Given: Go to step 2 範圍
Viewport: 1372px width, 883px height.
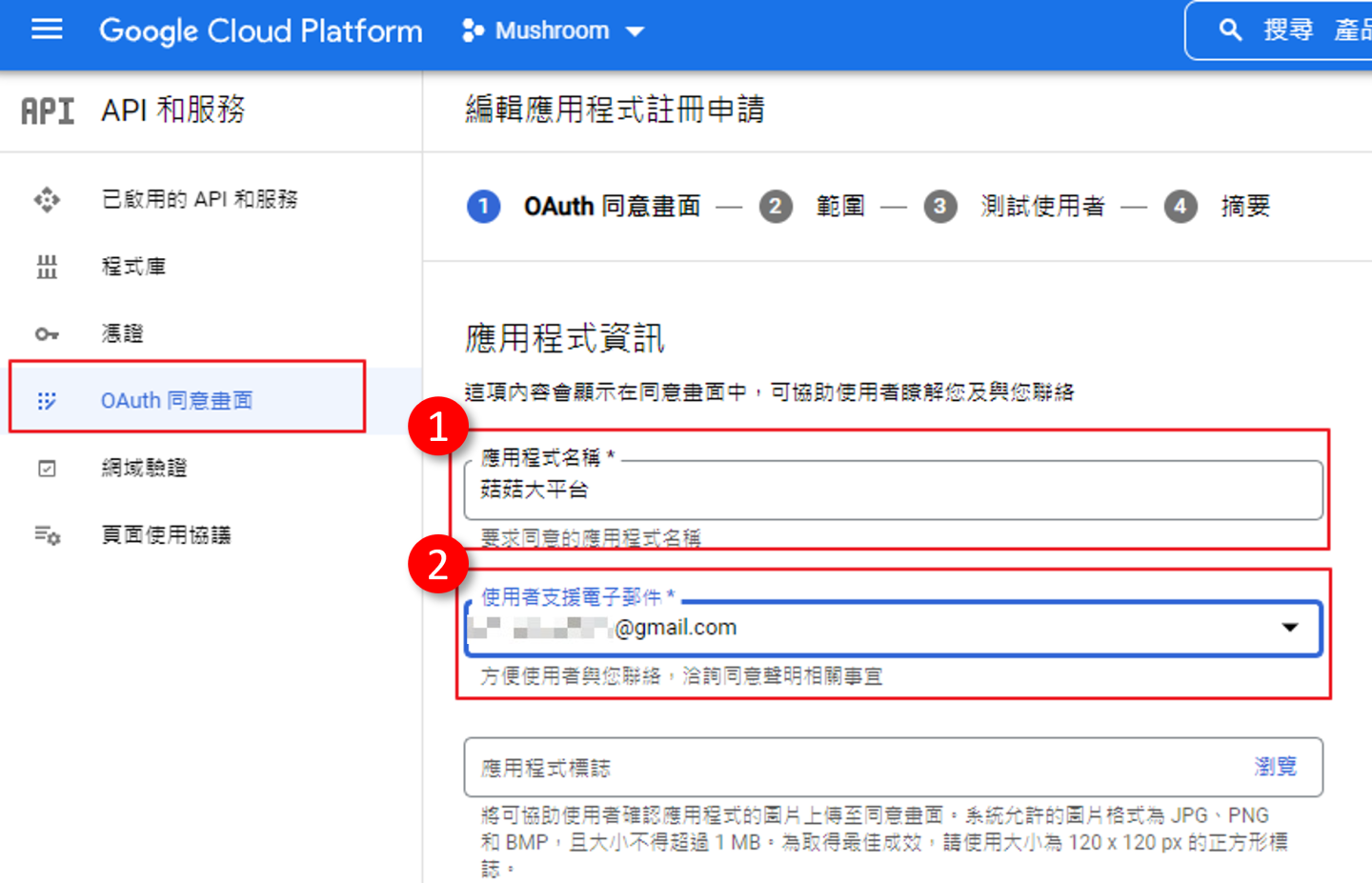Looking at the screenshot, I should click(812, 207).
